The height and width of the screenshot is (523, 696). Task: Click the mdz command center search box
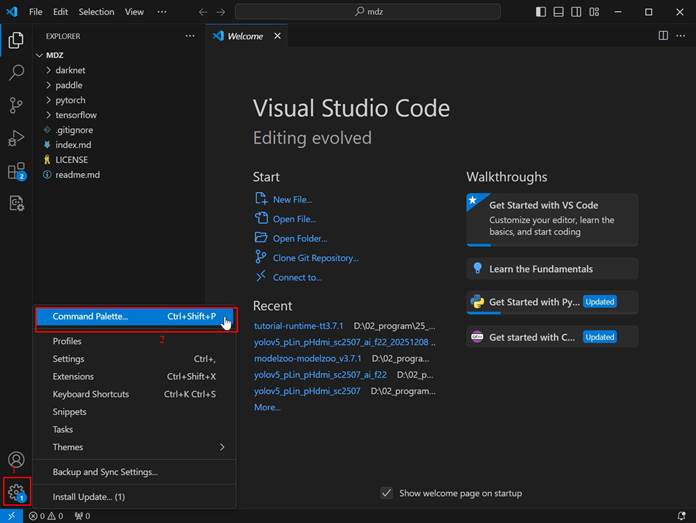pos(368,12)
